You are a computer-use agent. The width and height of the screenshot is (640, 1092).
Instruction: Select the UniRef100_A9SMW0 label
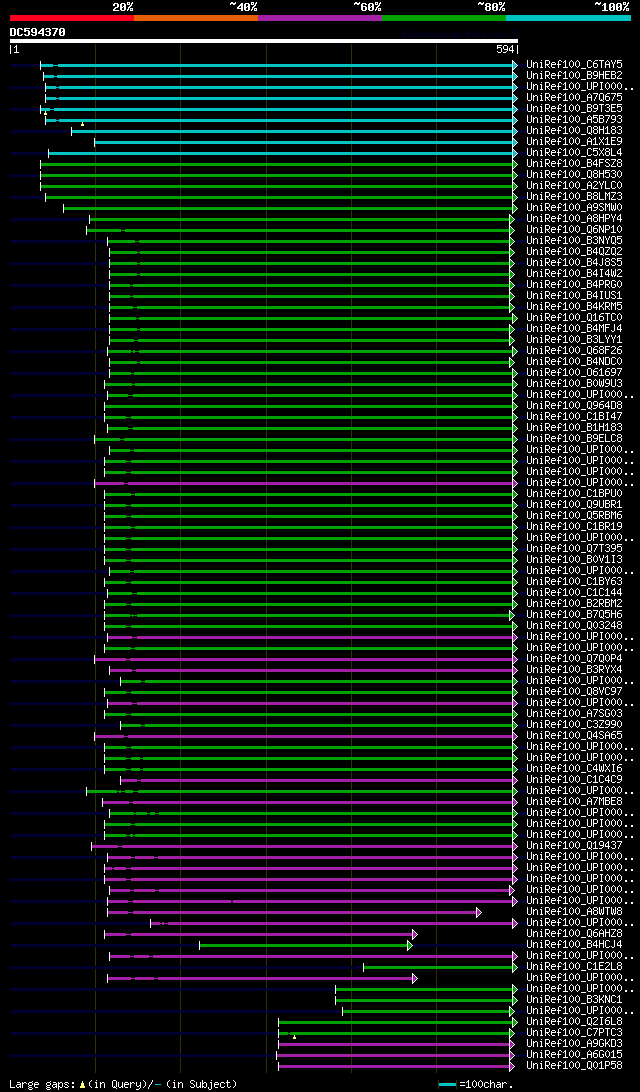(575, 208)
